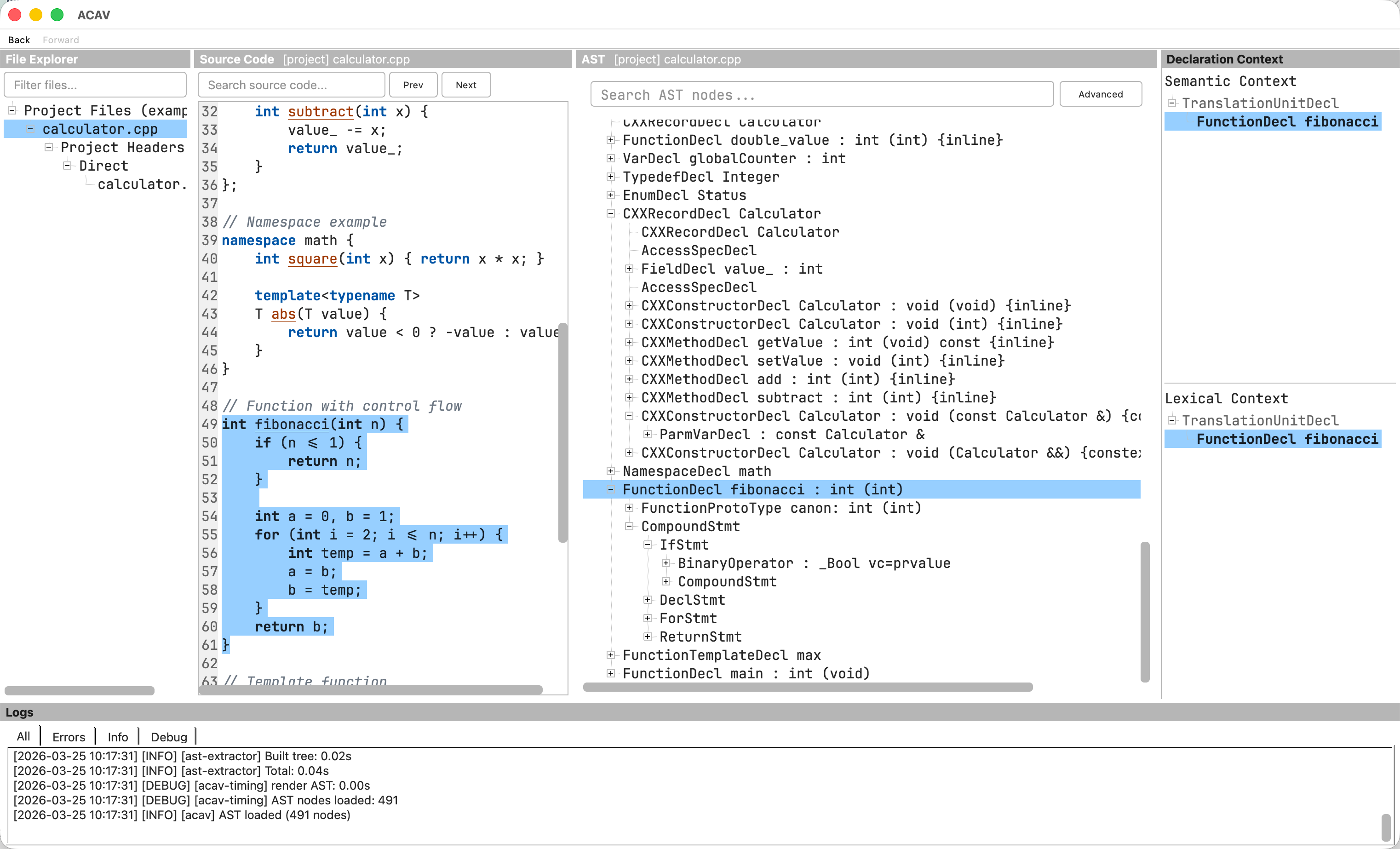The image size is (1400, 849).
Task: Select FunctionDecl fibonacci in Semantic Context
Action: click(x=1287, y=121)
